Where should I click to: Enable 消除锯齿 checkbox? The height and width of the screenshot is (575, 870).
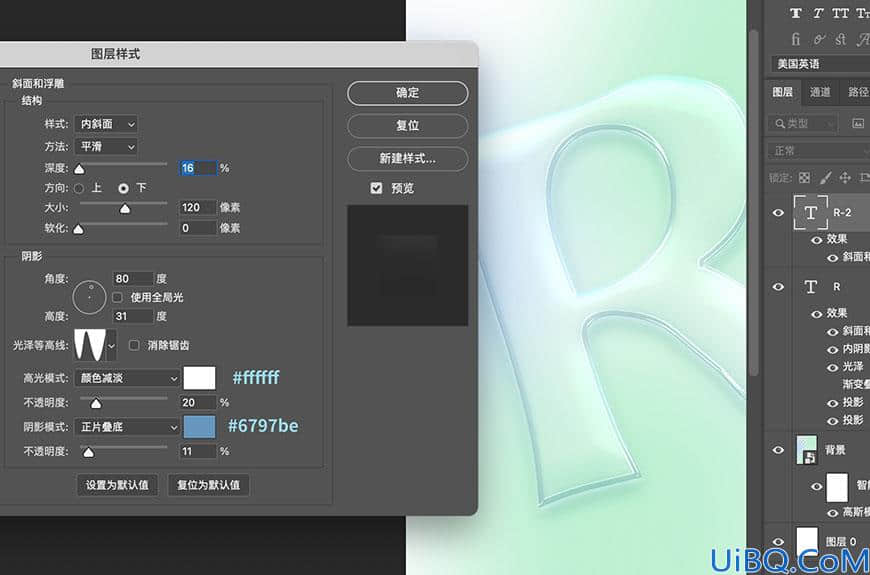pyautogui.click(x=134, y=345)
